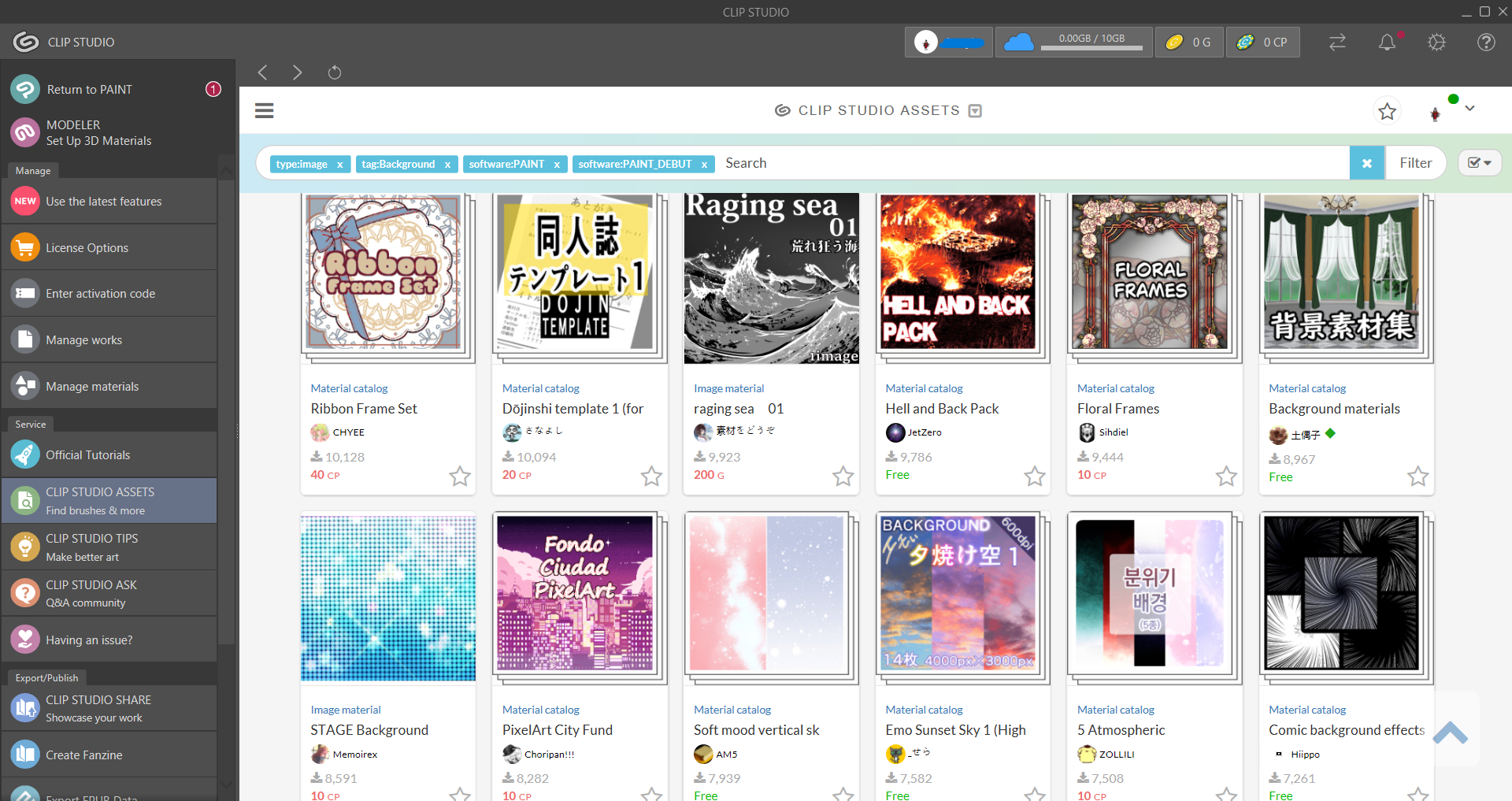Open CLIP STUDIO TIPS
1512x801 pixels.
pyautogui.click(x=109, y=547)
